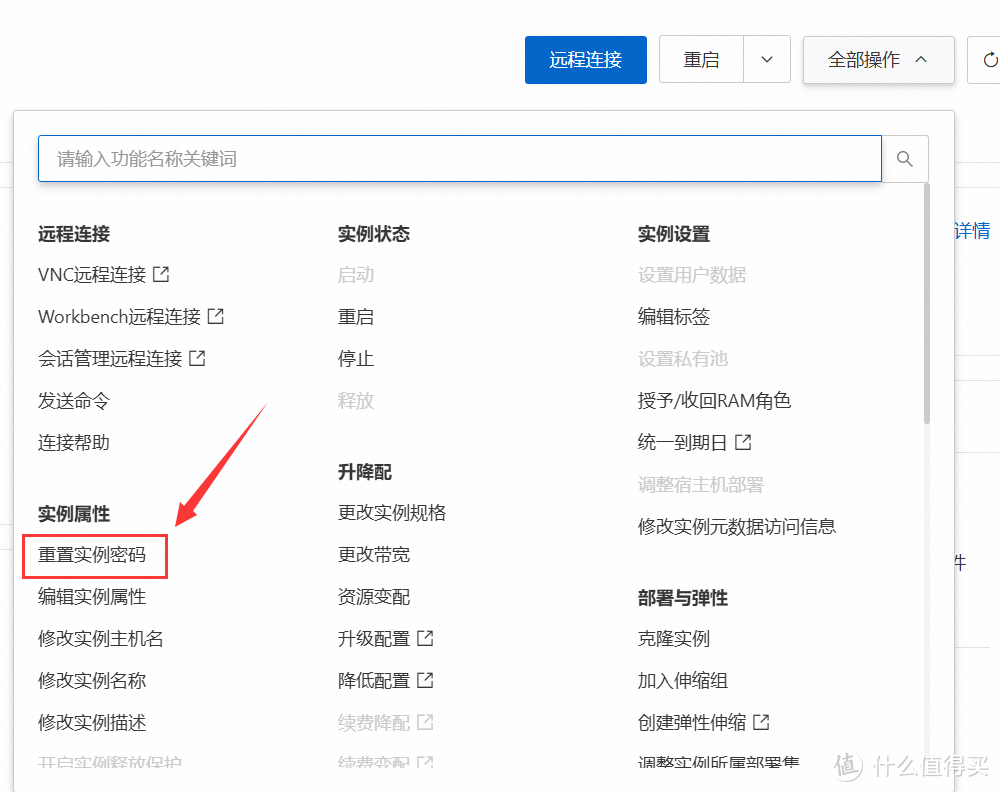Open the 重启 dropdown arrow
This screenshot has height=792, width=1000.
click(x=766, y=60)
